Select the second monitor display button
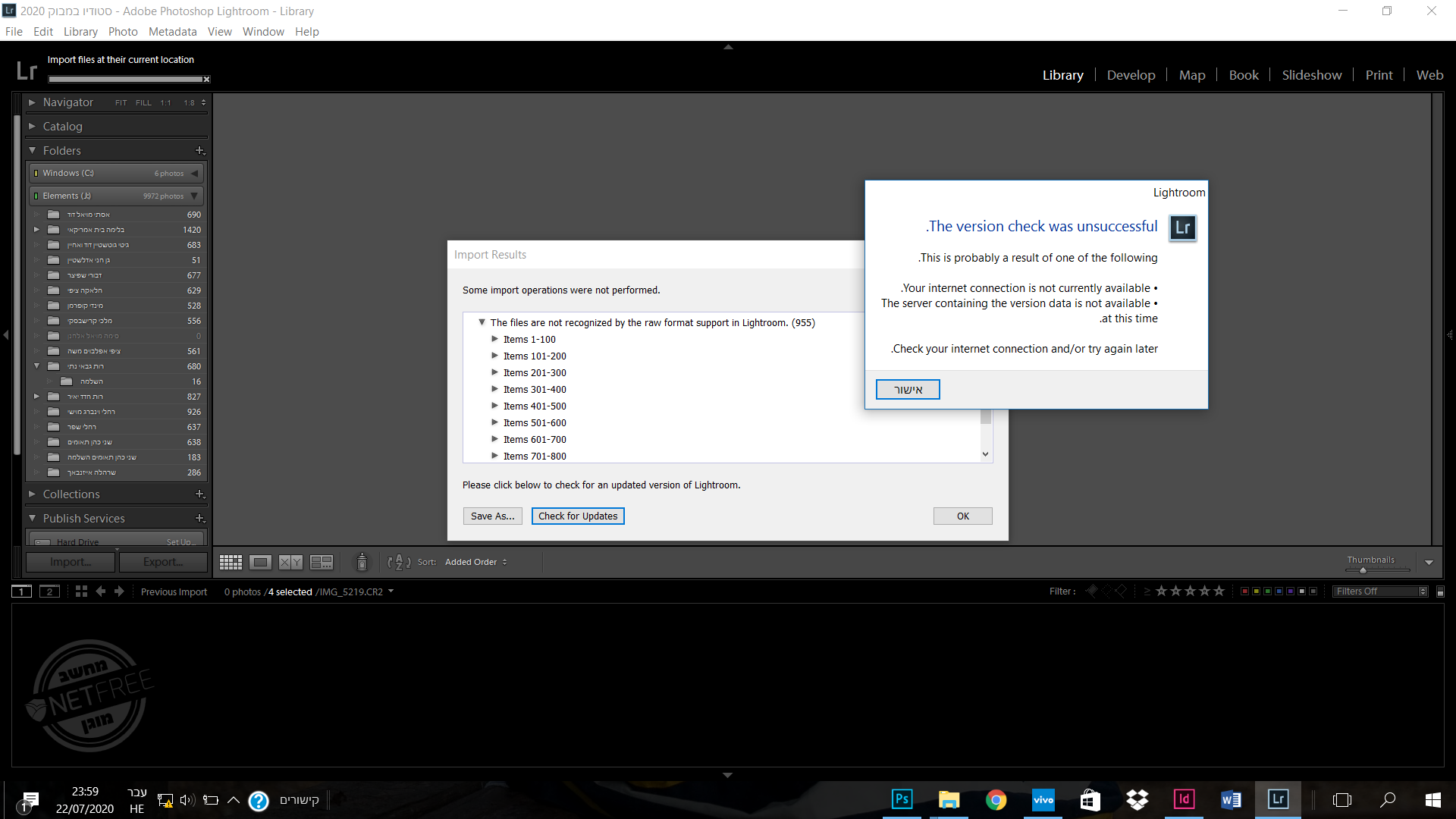Image resolution: width=1456 pixels, height=819 pixels. (49, 591)
